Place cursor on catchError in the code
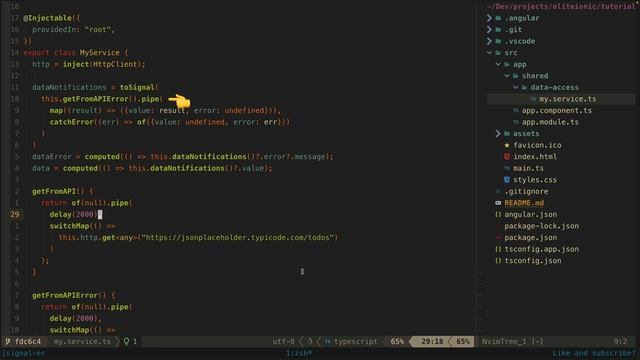The height and width of the screenshot is (360, 640). (x=71, y=122)
